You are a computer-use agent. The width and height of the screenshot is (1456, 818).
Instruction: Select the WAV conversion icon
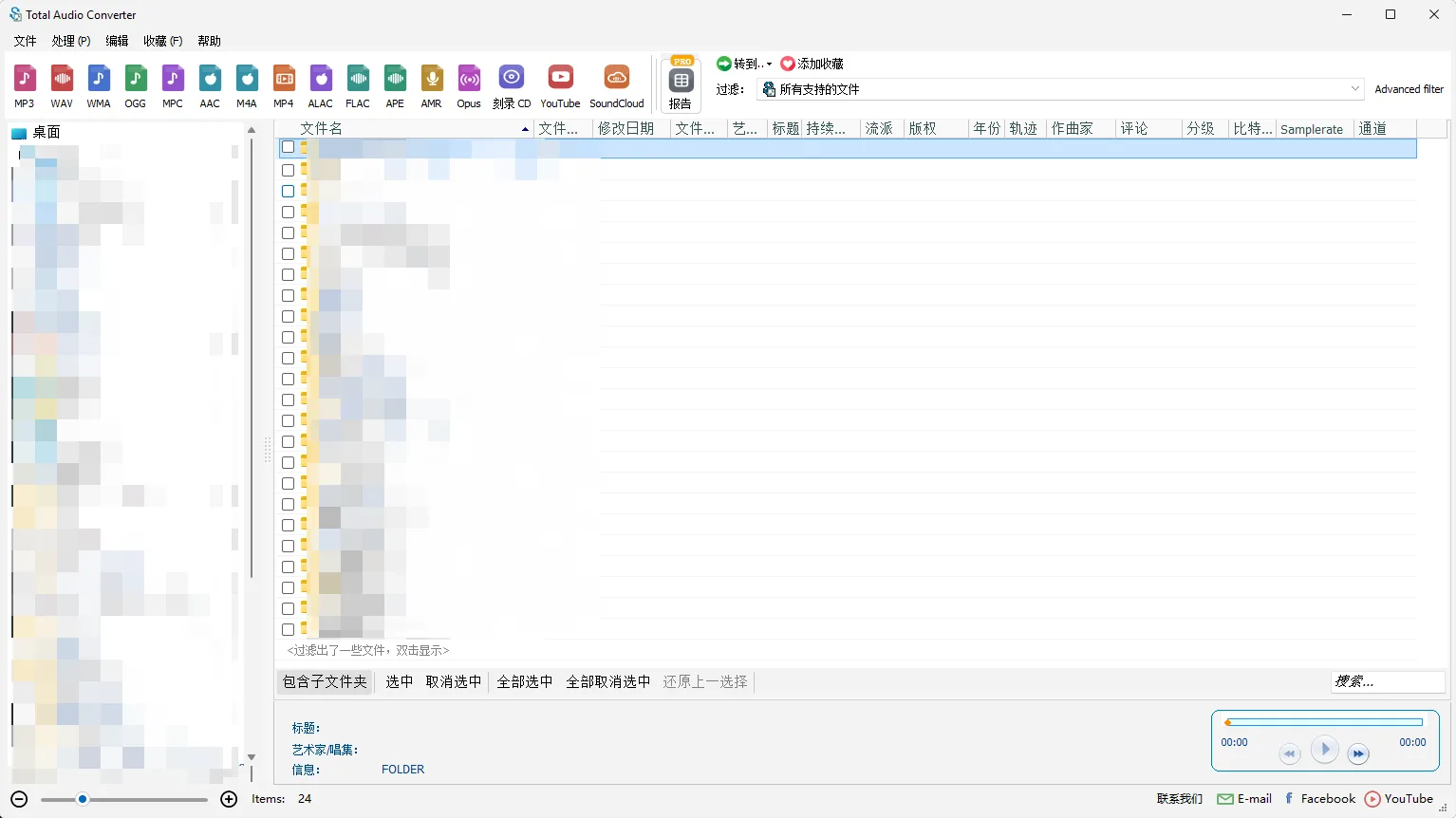[x=62, y=86]
